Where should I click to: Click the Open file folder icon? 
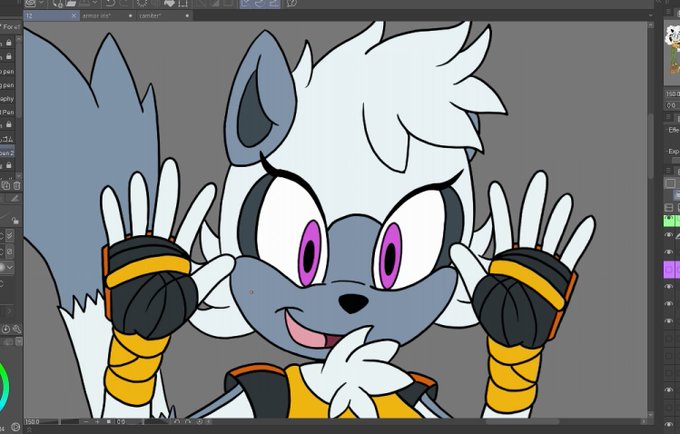[x=71, y=3]
